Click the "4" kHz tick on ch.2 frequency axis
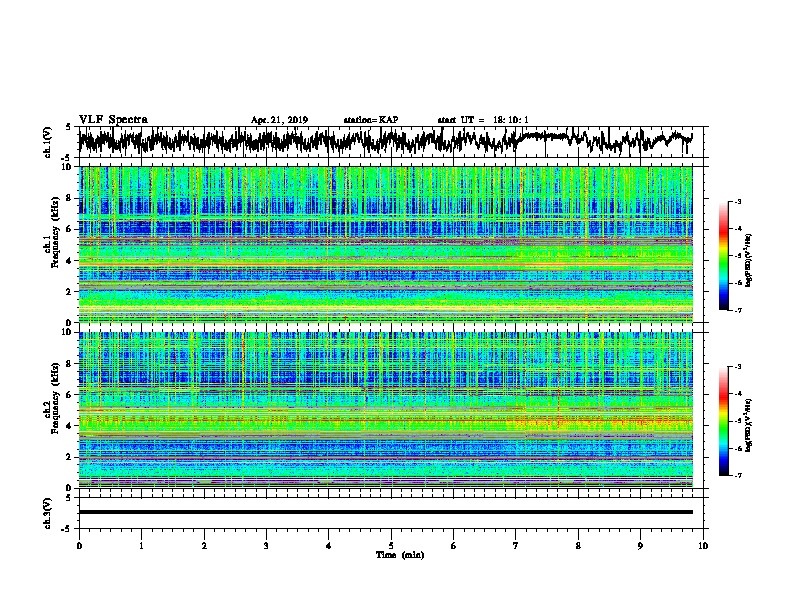 pos(71,426)
